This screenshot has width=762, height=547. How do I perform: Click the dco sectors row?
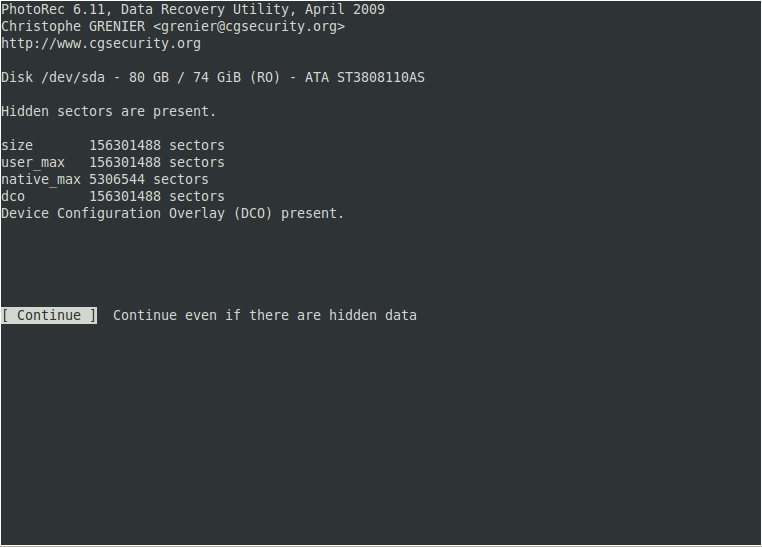click(x=113, y=197)
